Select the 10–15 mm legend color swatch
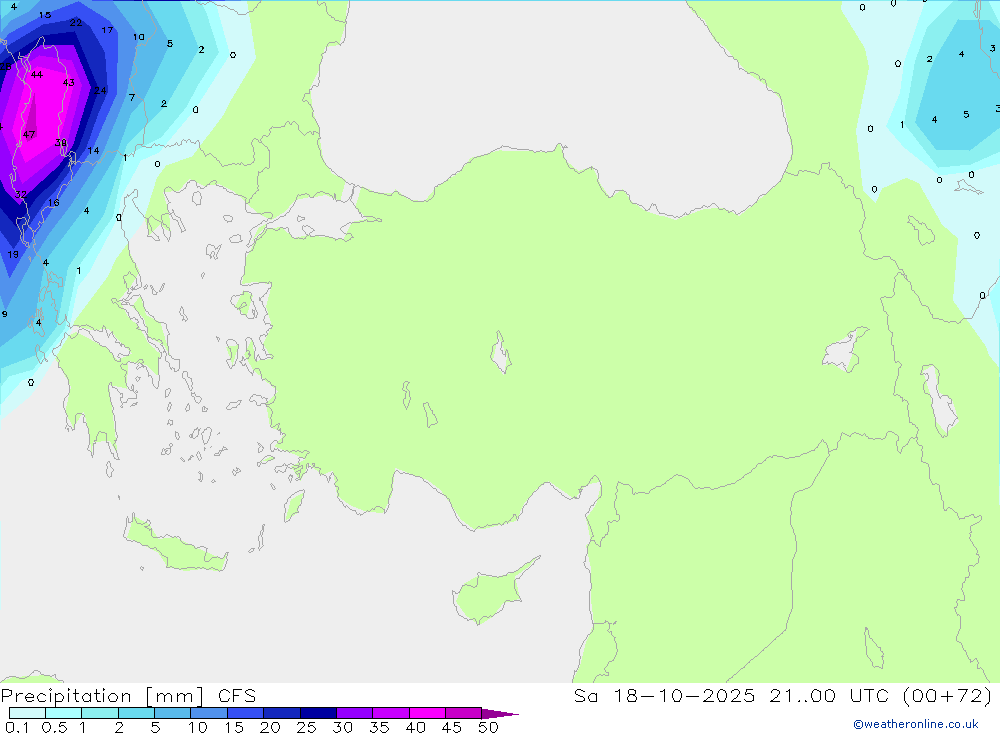Image resolution: width=1000 pixels, height=733 pixels. [x=209, y=713]
